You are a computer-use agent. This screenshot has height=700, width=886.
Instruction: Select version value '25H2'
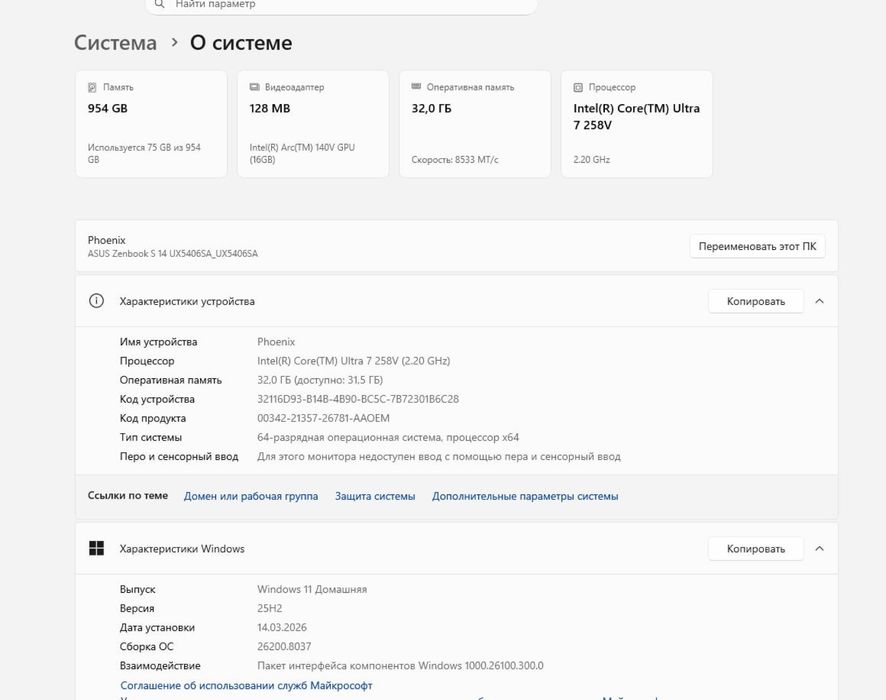point(270,608)
